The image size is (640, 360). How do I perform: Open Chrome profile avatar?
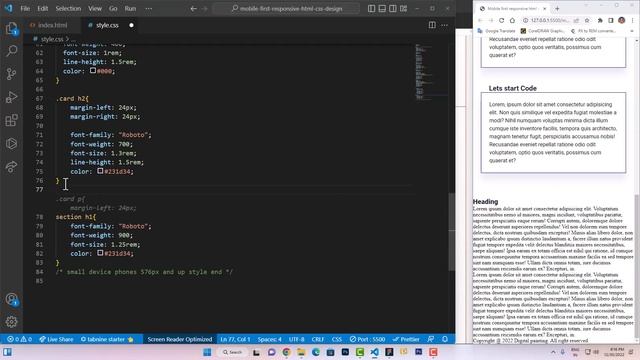click(x=622, y=20)
